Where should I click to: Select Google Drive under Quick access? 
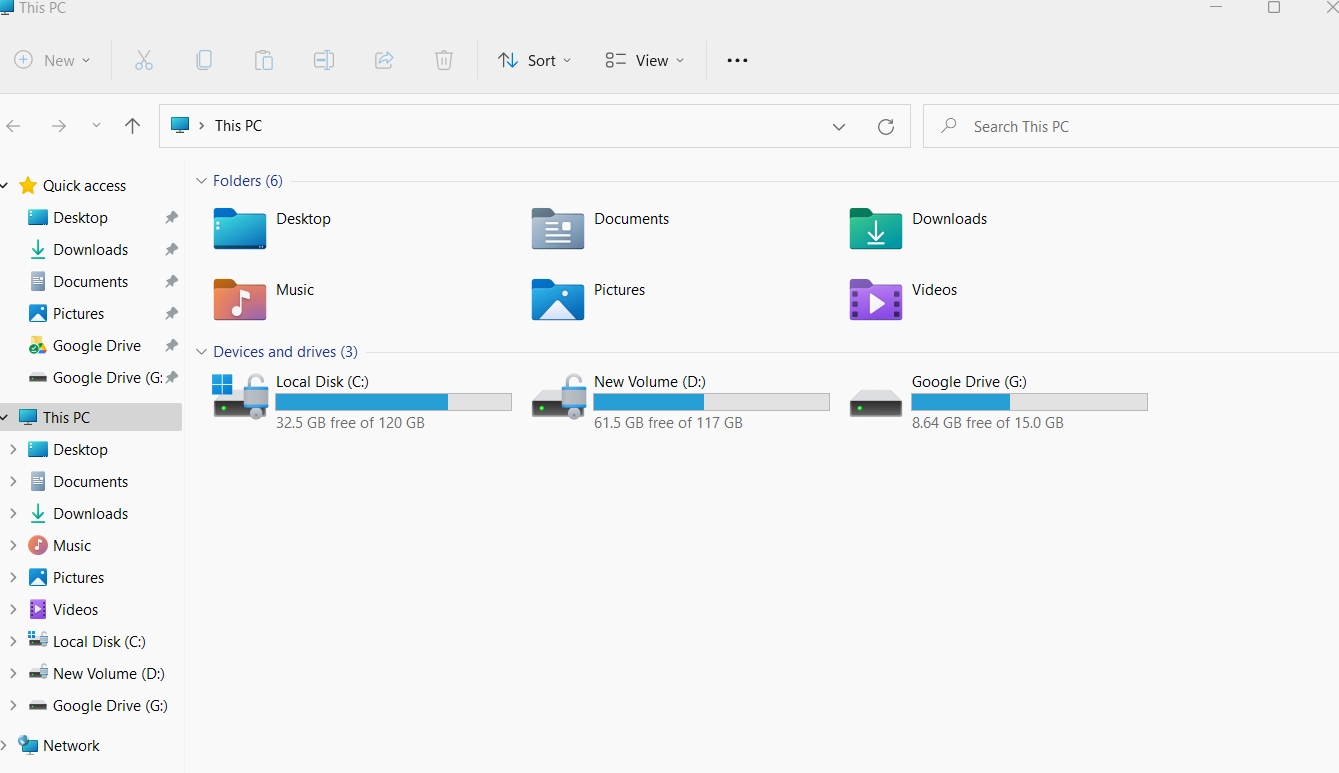[x=96, y=346]
